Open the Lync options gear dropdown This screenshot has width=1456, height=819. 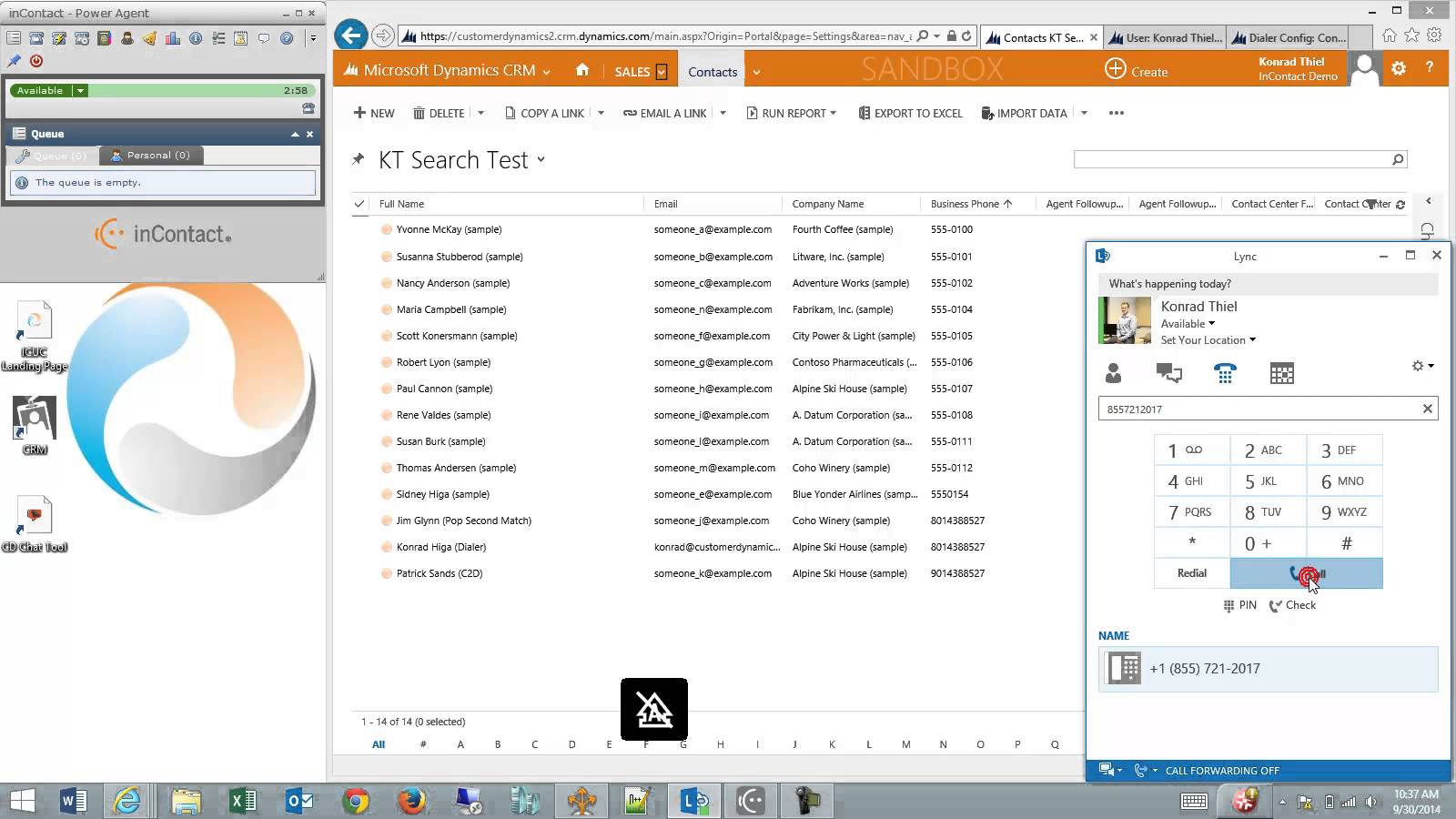[x=1422, y=366]
